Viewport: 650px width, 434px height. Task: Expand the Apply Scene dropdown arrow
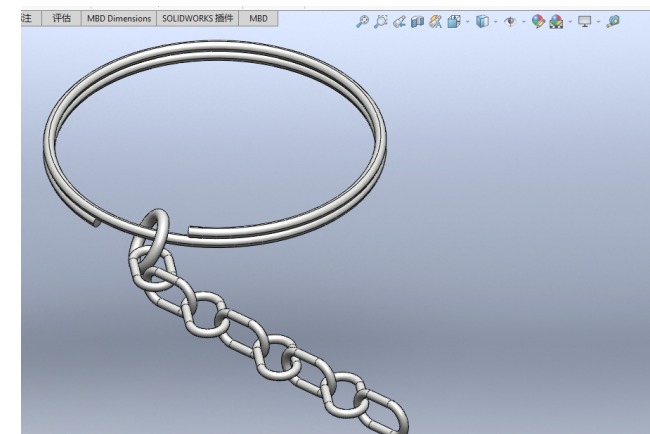(x=570, y=22)
